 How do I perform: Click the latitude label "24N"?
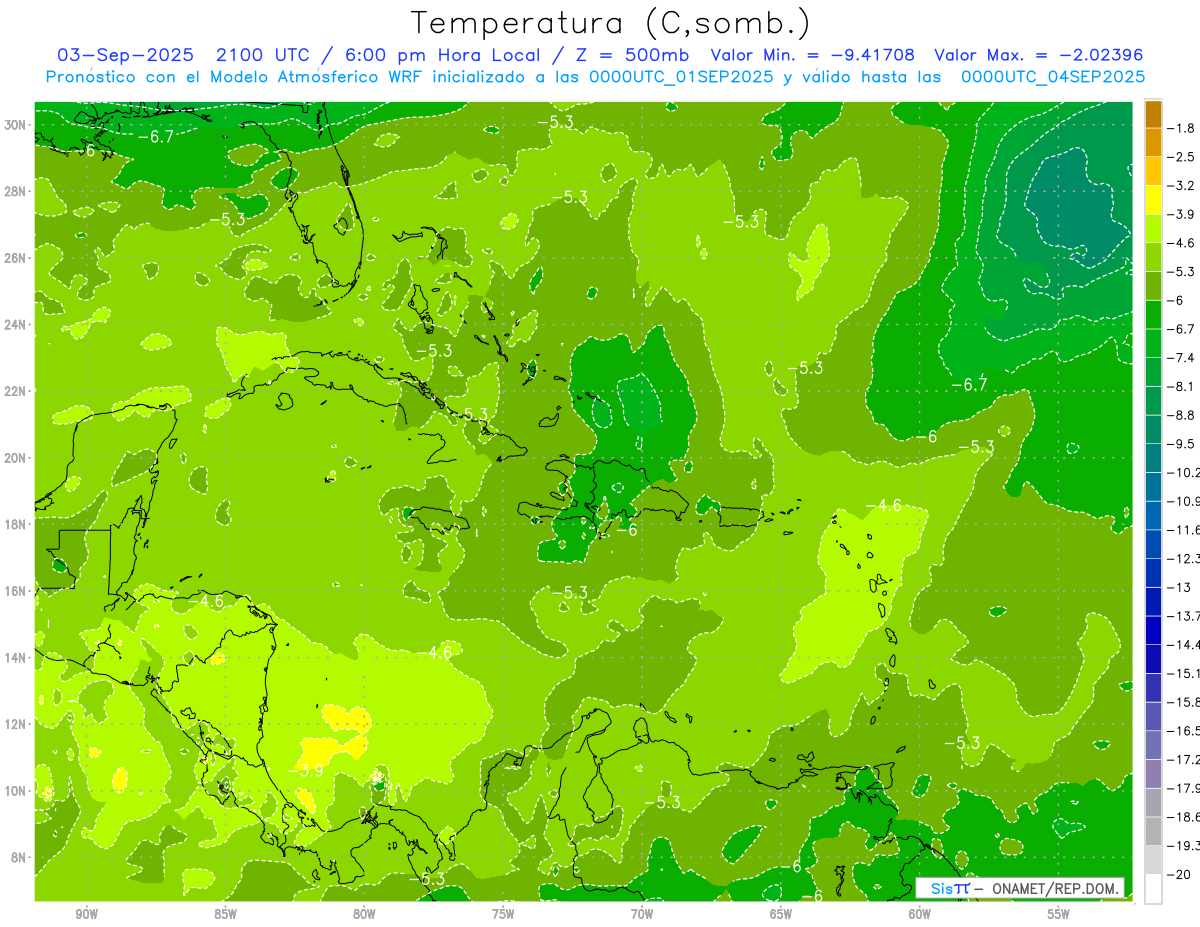[x=15, y=324]
